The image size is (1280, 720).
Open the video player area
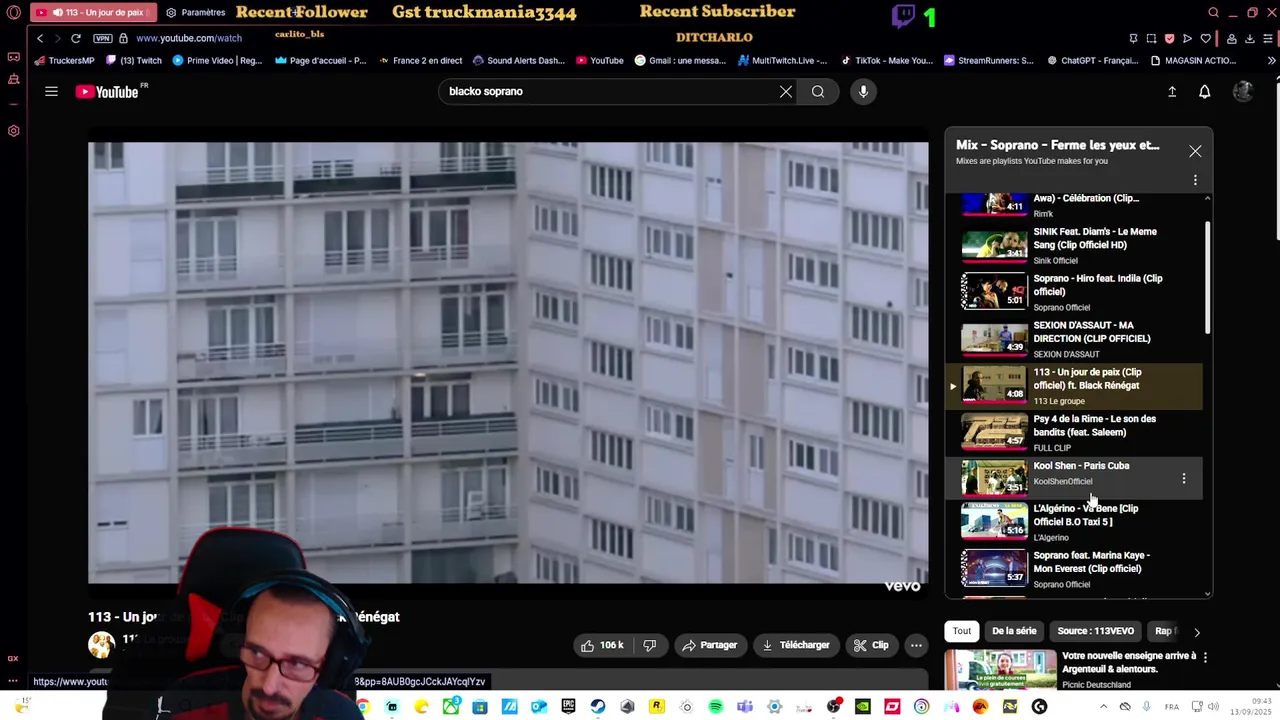tap(508, 363)
